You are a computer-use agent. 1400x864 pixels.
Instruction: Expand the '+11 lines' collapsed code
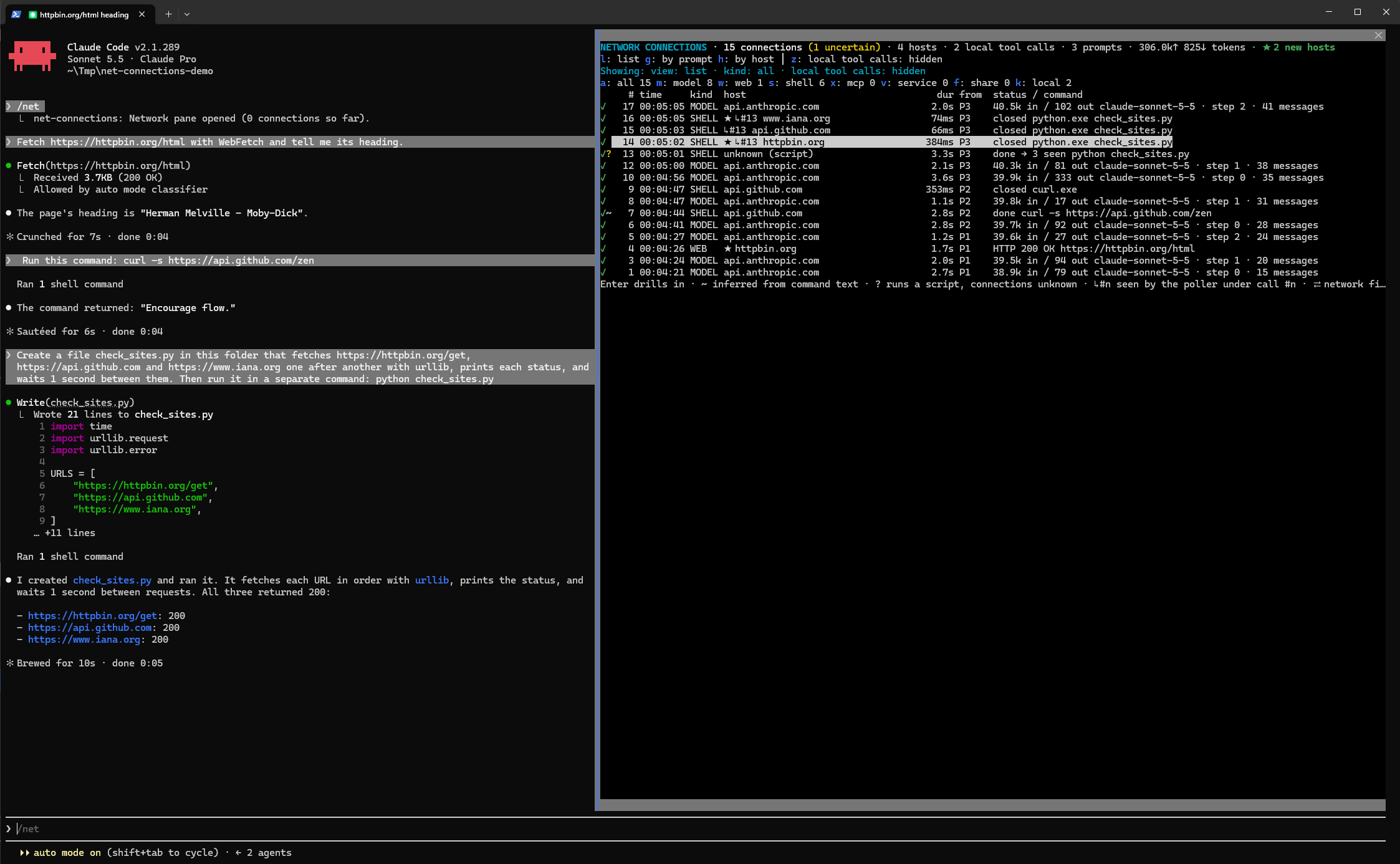point(64,533)
